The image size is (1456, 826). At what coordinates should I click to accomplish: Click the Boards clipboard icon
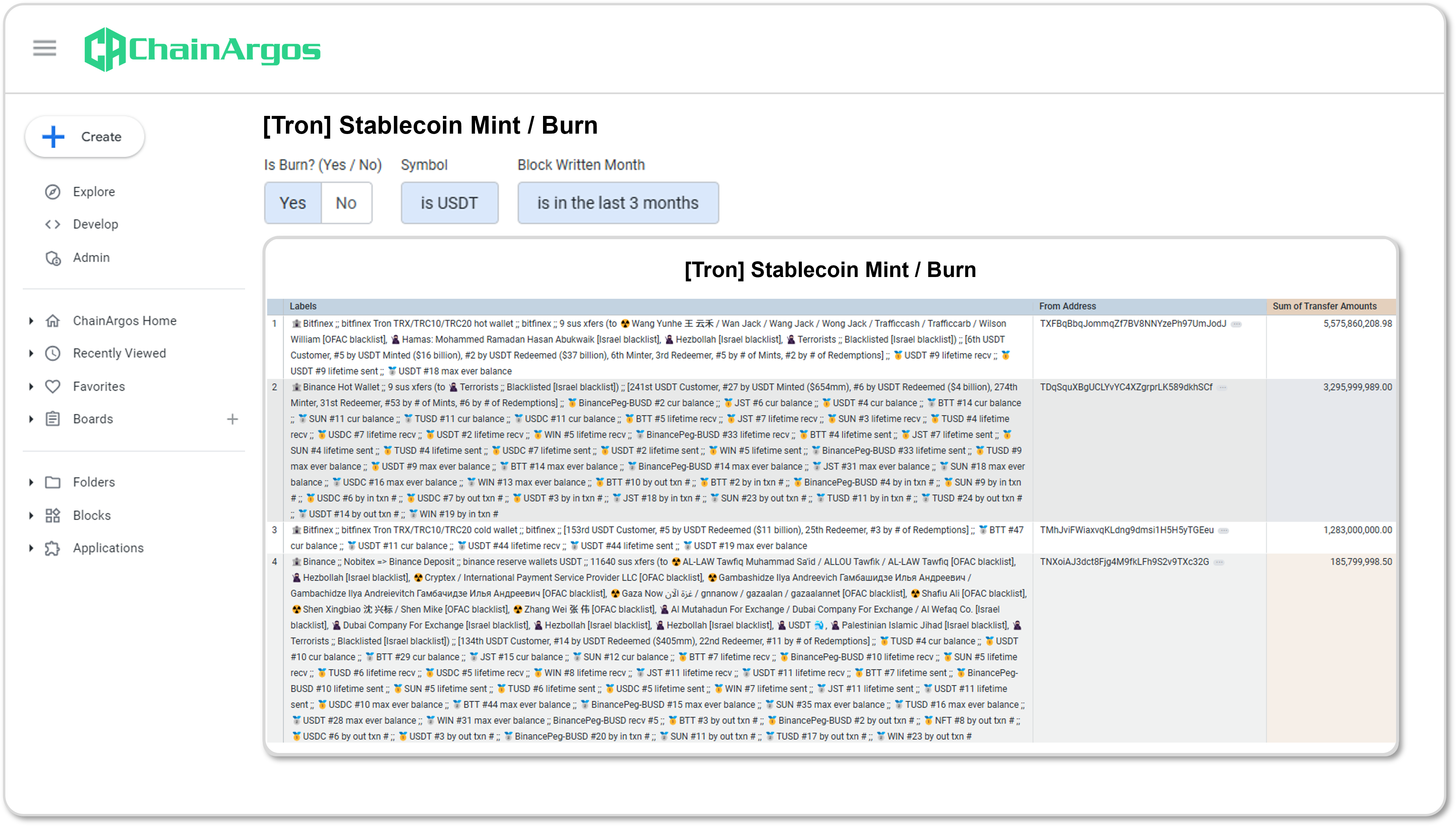click(53, 419)
